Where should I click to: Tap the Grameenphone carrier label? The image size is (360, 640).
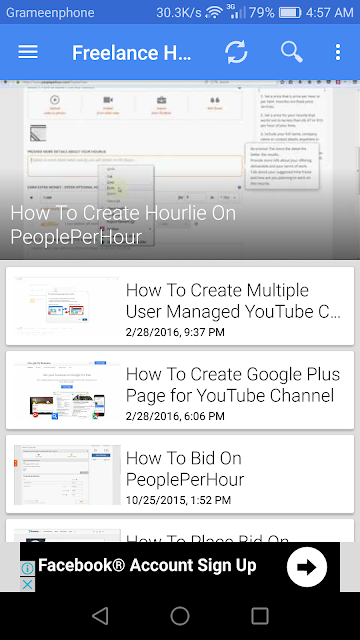[50, 13]
